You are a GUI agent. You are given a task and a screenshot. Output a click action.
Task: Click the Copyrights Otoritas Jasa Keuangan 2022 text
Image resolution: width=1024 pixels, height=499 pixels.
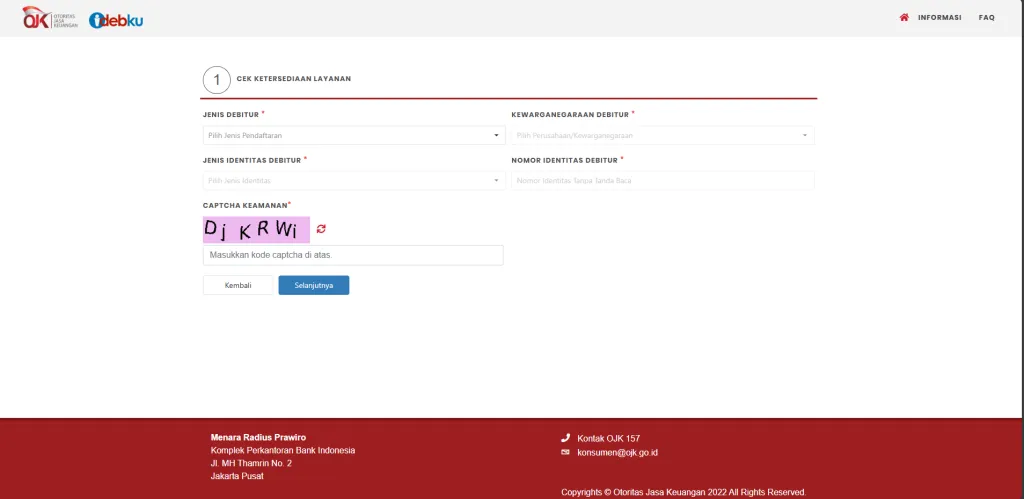pos(684,492)
